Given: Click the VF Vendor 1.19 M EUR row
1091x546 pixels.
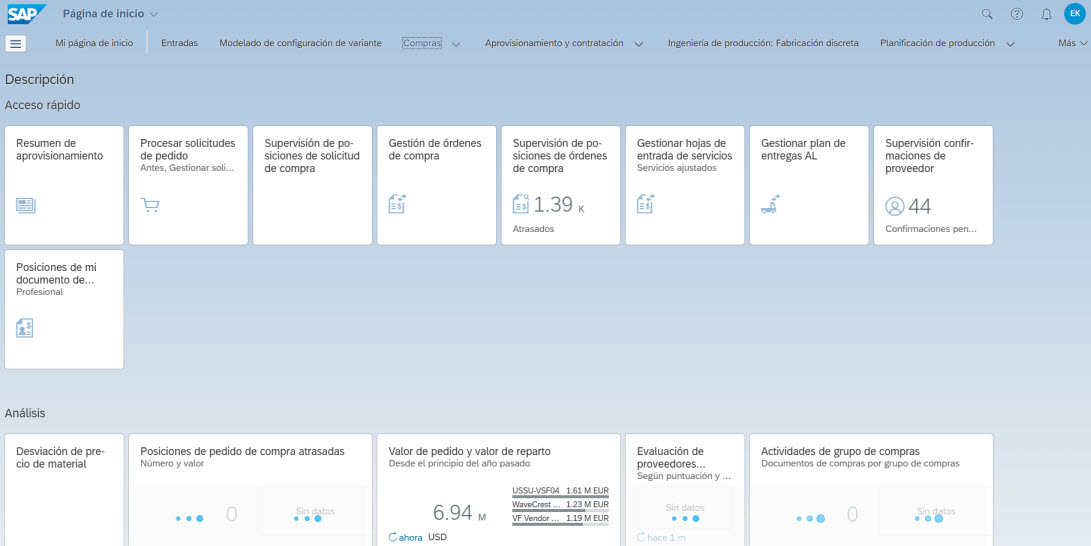Looking at the screenshot, I should point(560,520).
